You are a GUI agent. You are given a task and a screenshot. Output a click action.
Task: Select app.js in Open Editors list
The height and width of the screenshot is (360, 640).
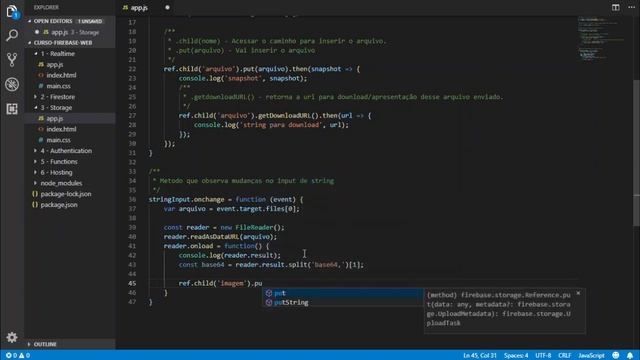70,32
